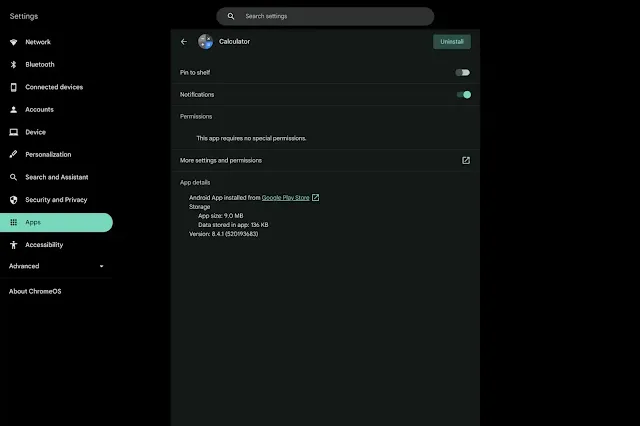Click the Bluetooth icon in sidebar
The image size is (640, 426).
(13, 64)
